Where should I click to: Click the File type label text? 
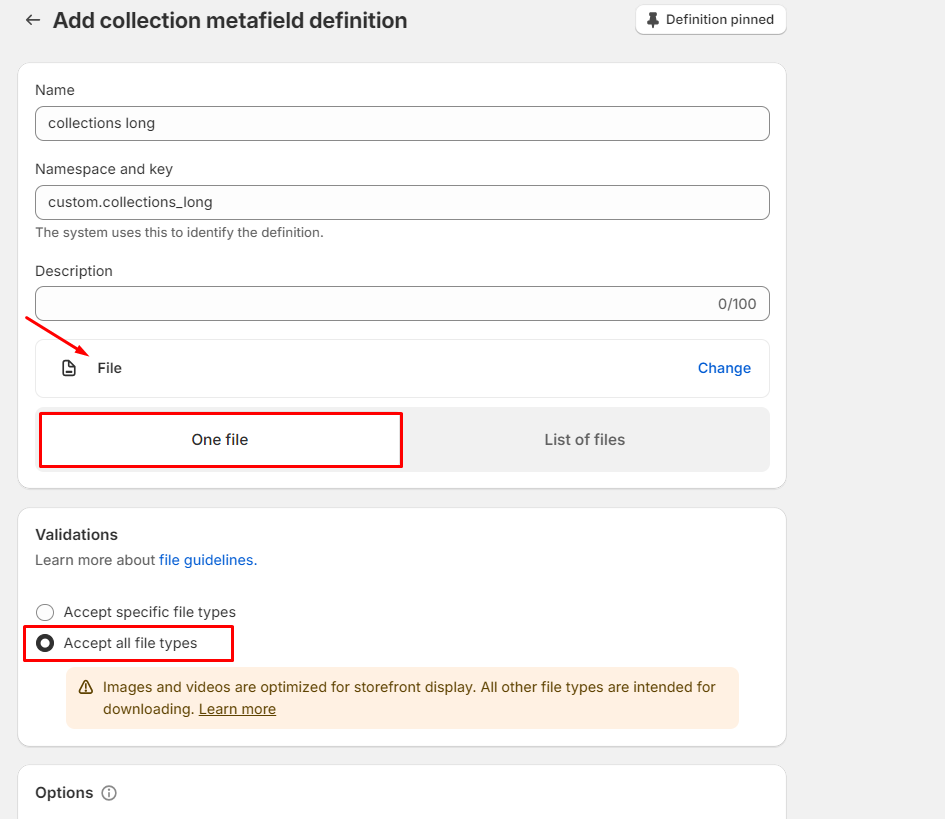point(110,368)
